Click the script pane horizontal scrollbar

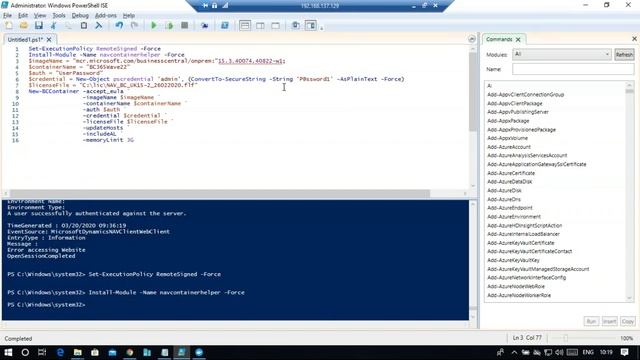(x=220, y=193)
